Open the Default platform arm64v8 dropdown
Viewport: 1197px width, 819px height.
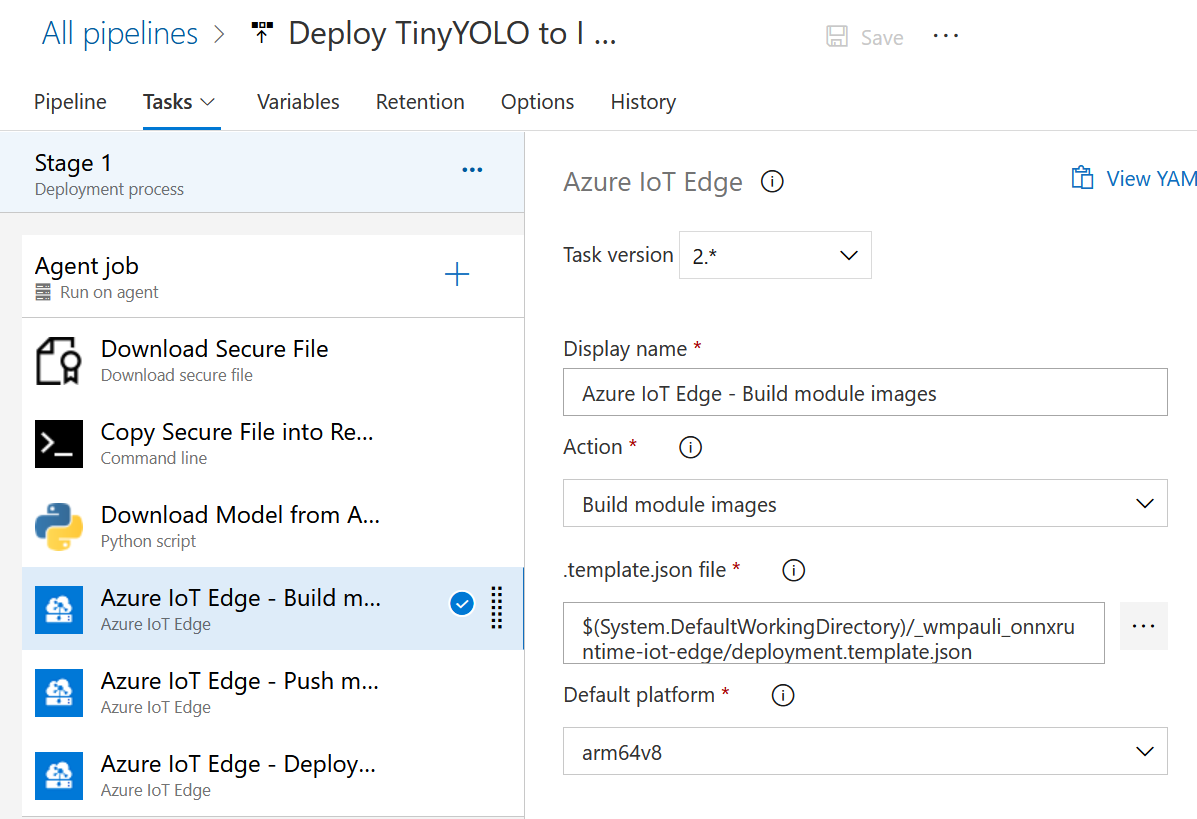click(x=865, y=752)
